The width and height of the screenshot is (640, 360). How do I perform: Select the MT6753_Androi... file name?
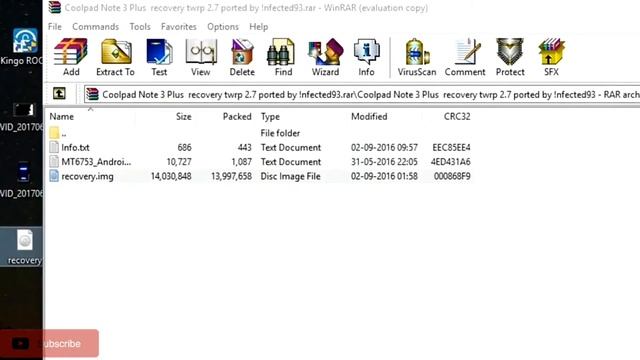pos(96,162)
